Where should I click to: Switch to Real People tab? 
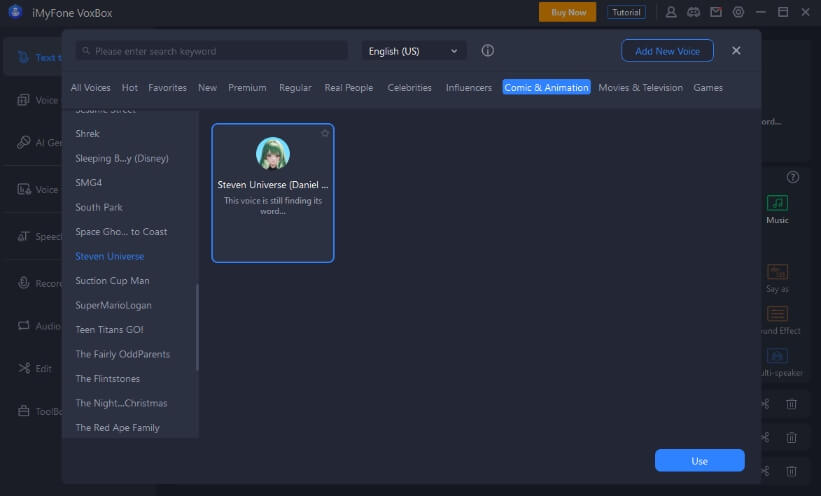pyautogui.click(x=349, y=87)
